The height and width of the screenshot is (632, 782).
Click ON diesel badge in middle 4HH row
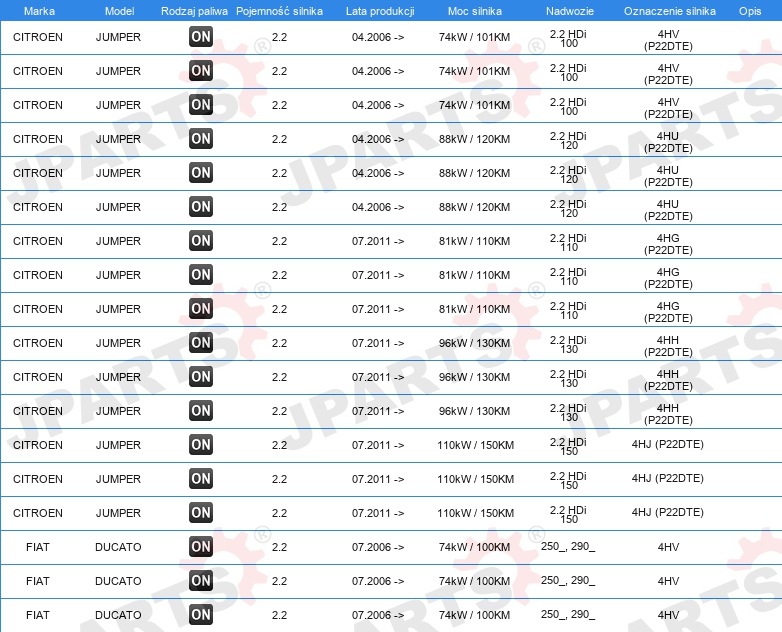[x=201, y=376]
